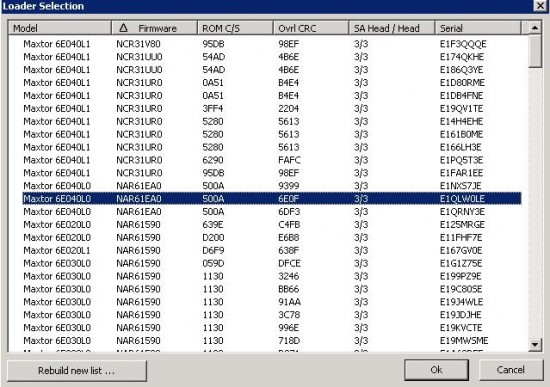Select row with serial E1QRNY3E
This screenshot has width=550, height=387.
[x=272, y=212]
